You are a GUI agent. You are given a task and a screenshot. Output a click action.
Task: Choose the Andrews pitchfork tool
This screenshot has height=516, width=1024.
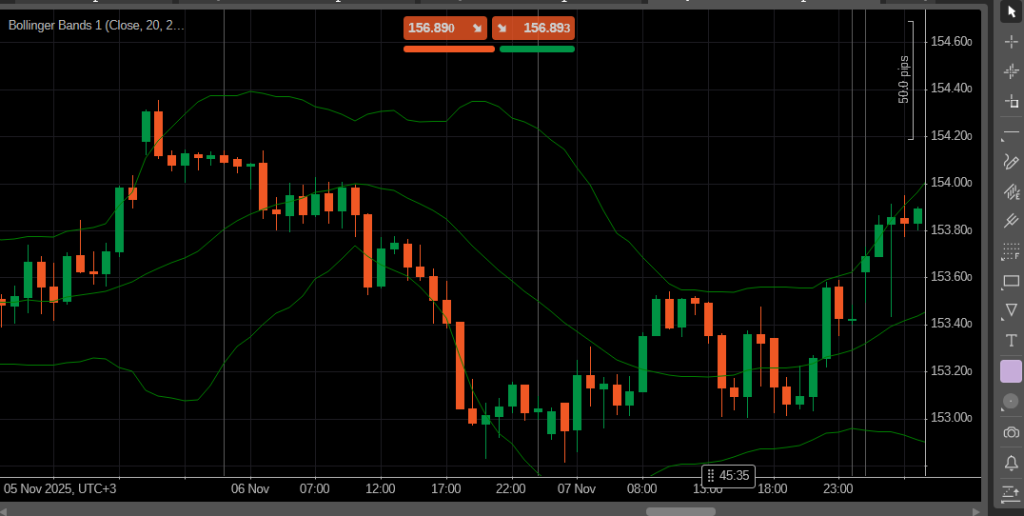click(x=1011, y=222)
